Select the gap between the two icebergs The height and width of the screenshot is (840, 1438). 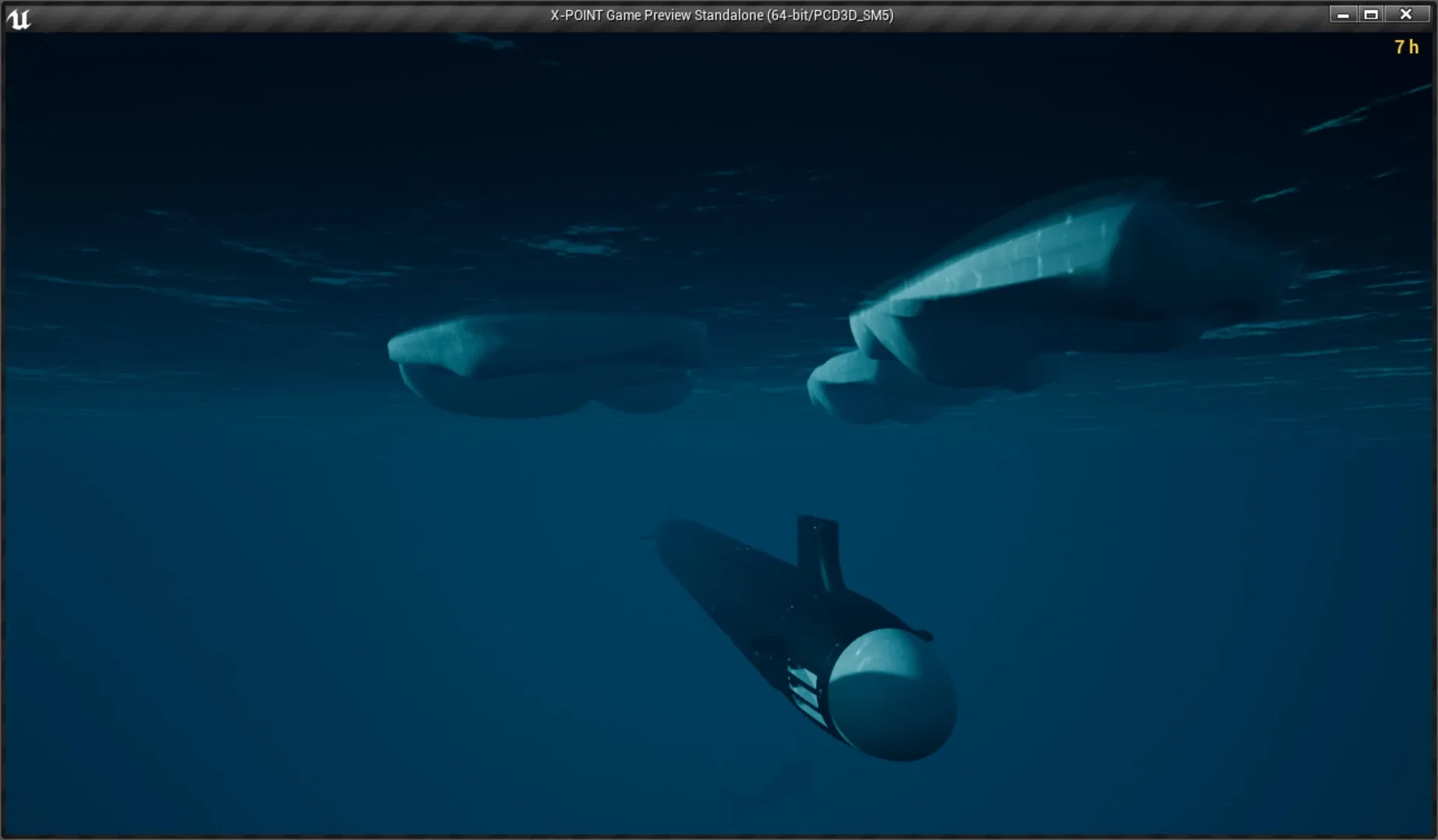point(759,334)
